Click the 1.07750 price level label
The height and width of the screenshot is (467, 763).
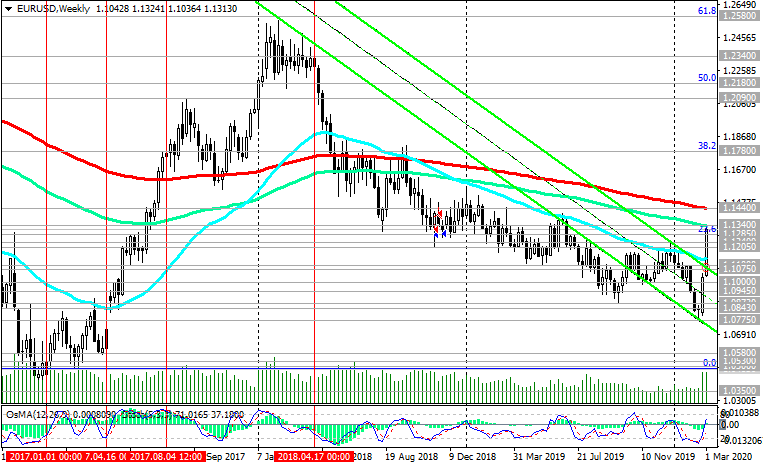(x=739, y=320)
